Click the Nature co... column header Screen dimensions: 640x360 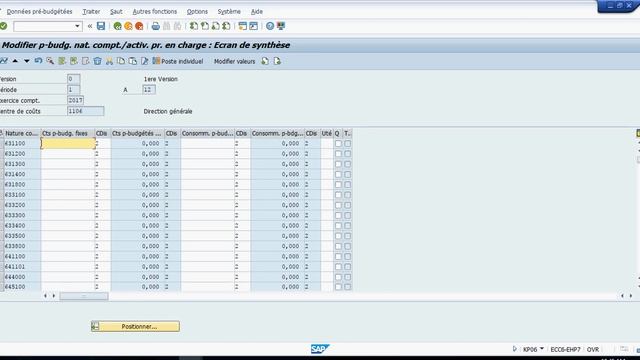[x=21, y=133]
